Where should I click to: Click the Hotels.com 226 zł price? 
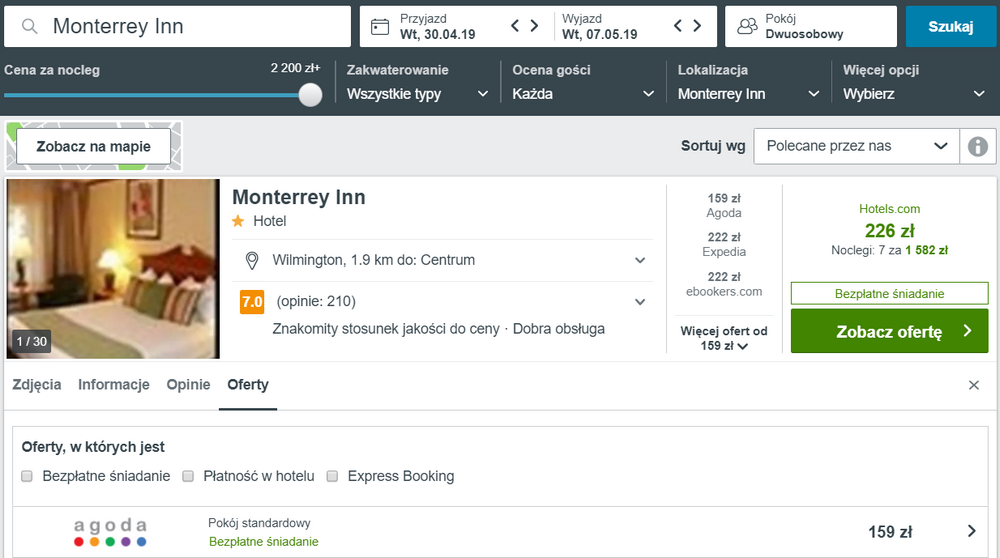tap(890, 231)
